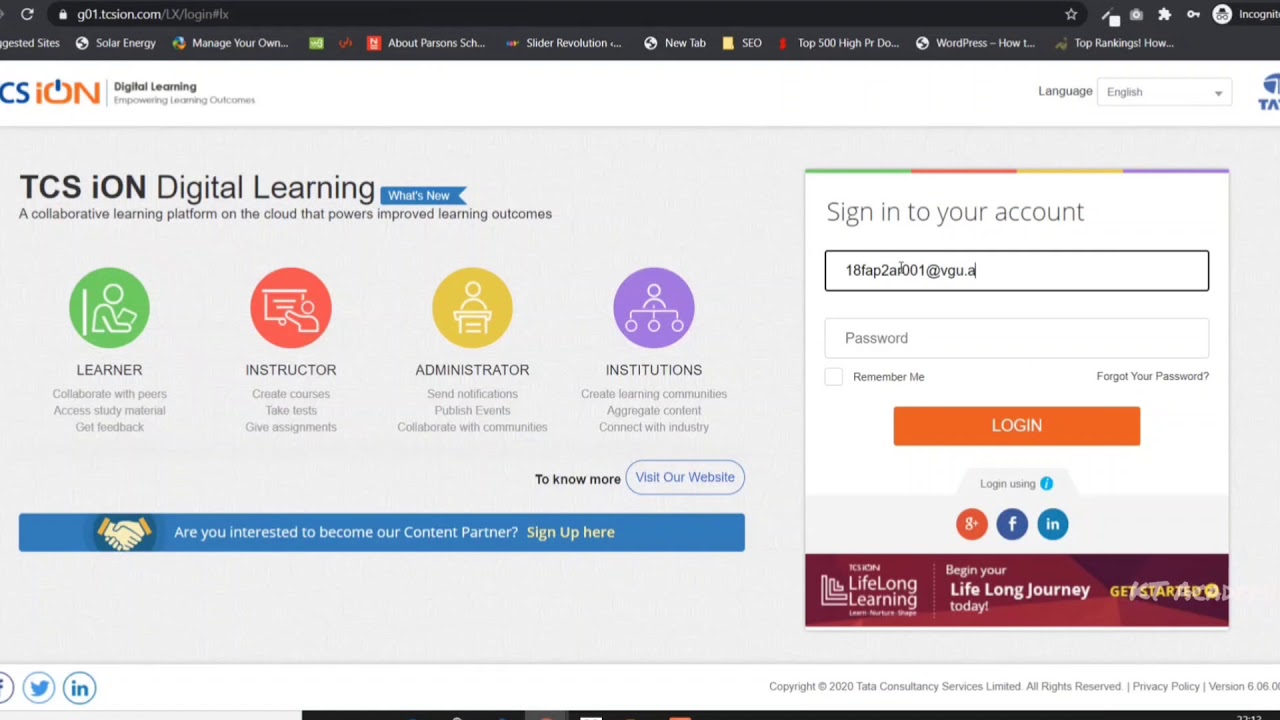Open LinkedIn page from footer icon
Viewport: 1280px width, 720px height.
pos(79,688)
